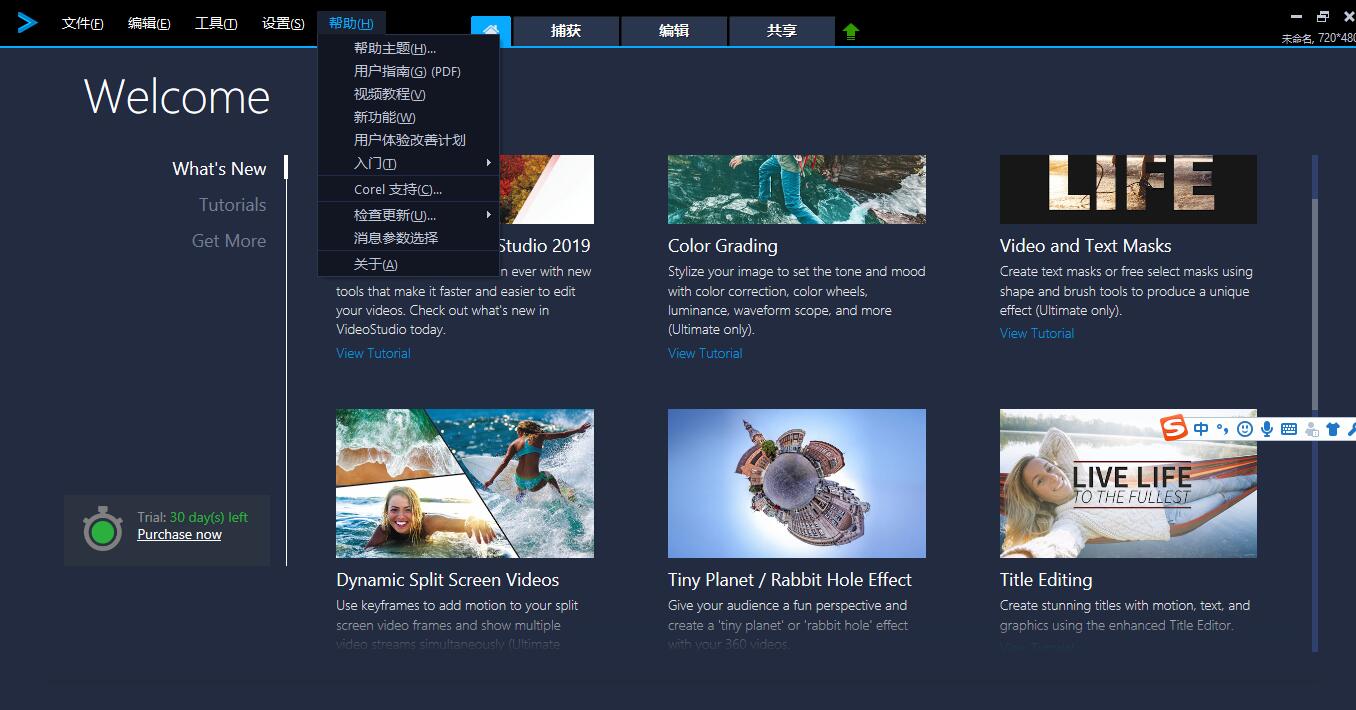Select Get More in sidebar
1356x710 pixels.
tap(229, 240)
